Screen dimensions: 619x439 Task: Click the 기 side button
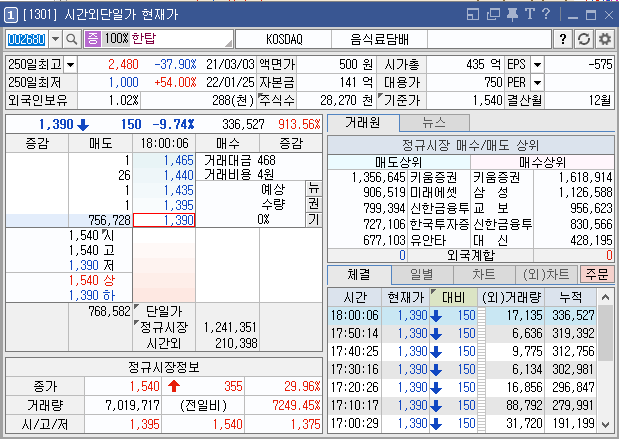(314, 219)
